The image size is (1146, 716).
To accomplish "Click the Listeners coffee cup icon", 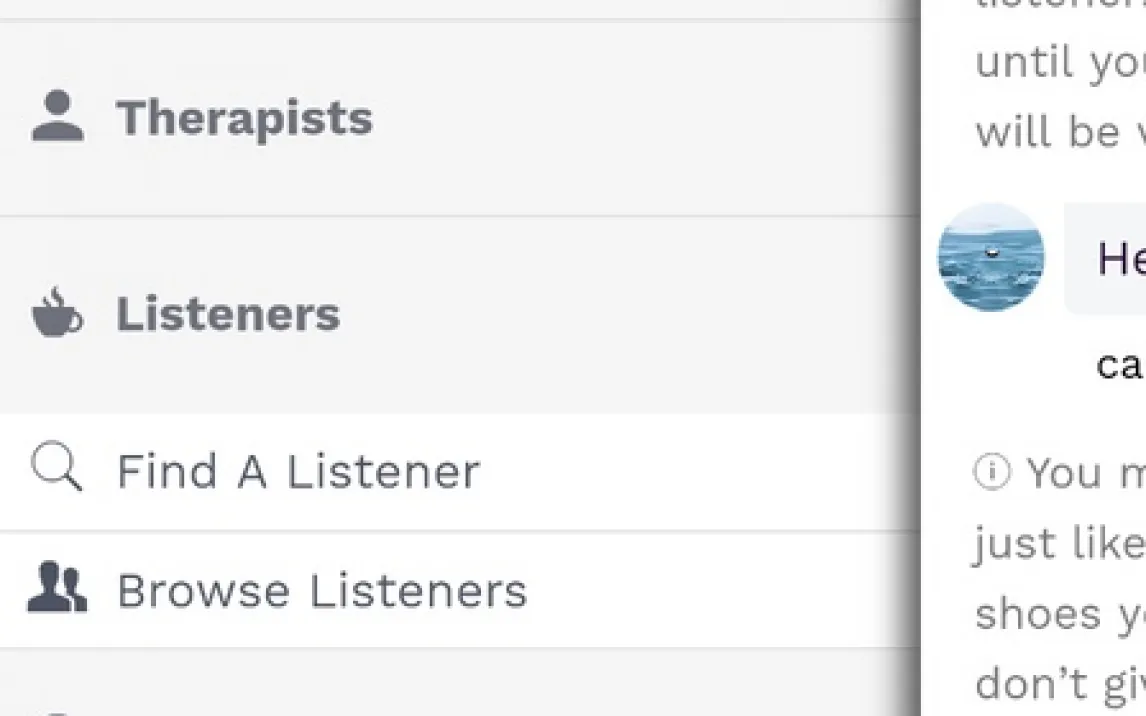I will (x=57, y=313).
